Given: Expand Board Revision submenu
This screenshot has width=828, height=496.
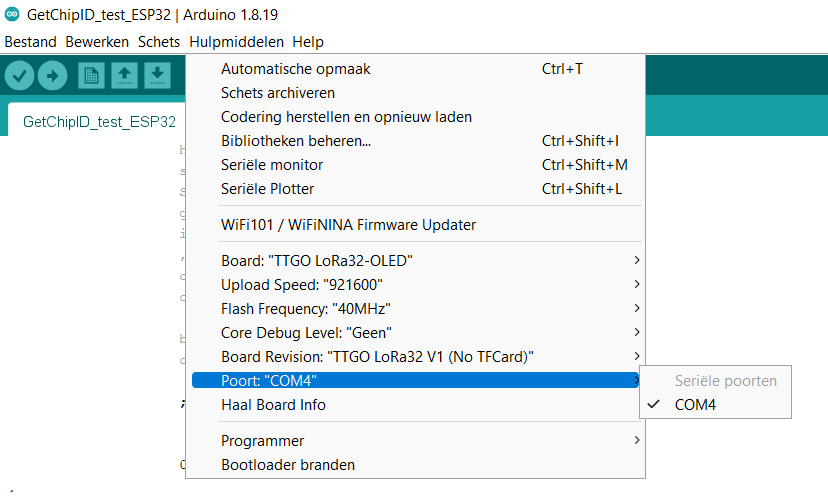Looking at the screenshot, I should tap(416, 357).
